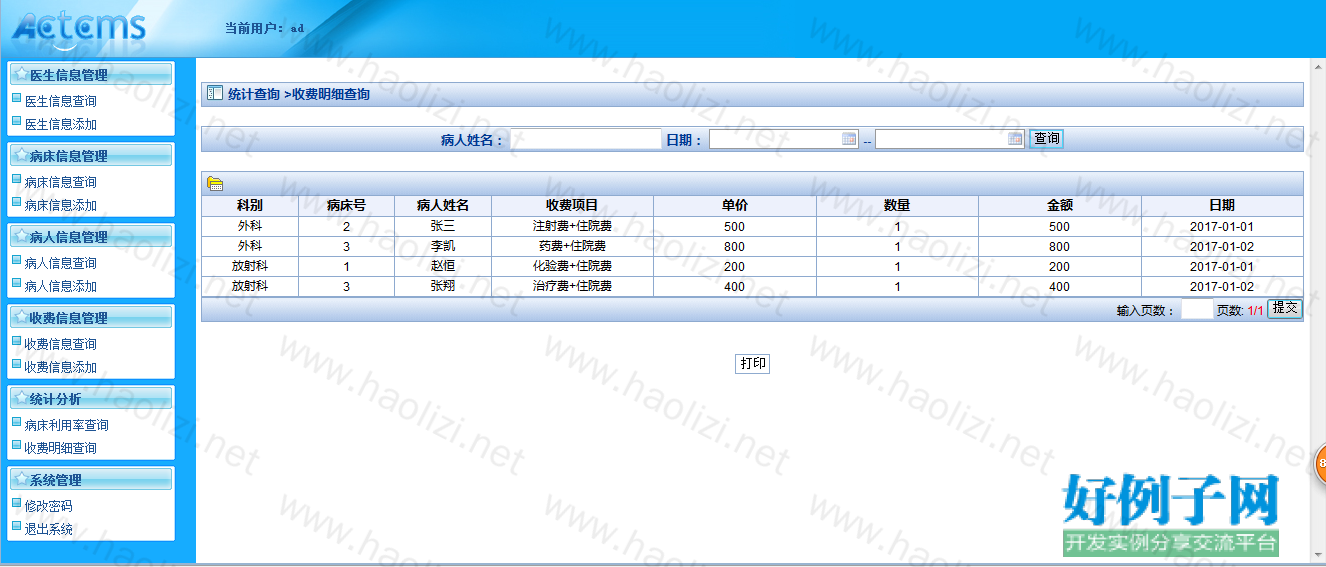Viewport: 1326px width, 567px height.
Task: Click the breadcrumb icon beside 统计查询
Action: pos(214,94)
